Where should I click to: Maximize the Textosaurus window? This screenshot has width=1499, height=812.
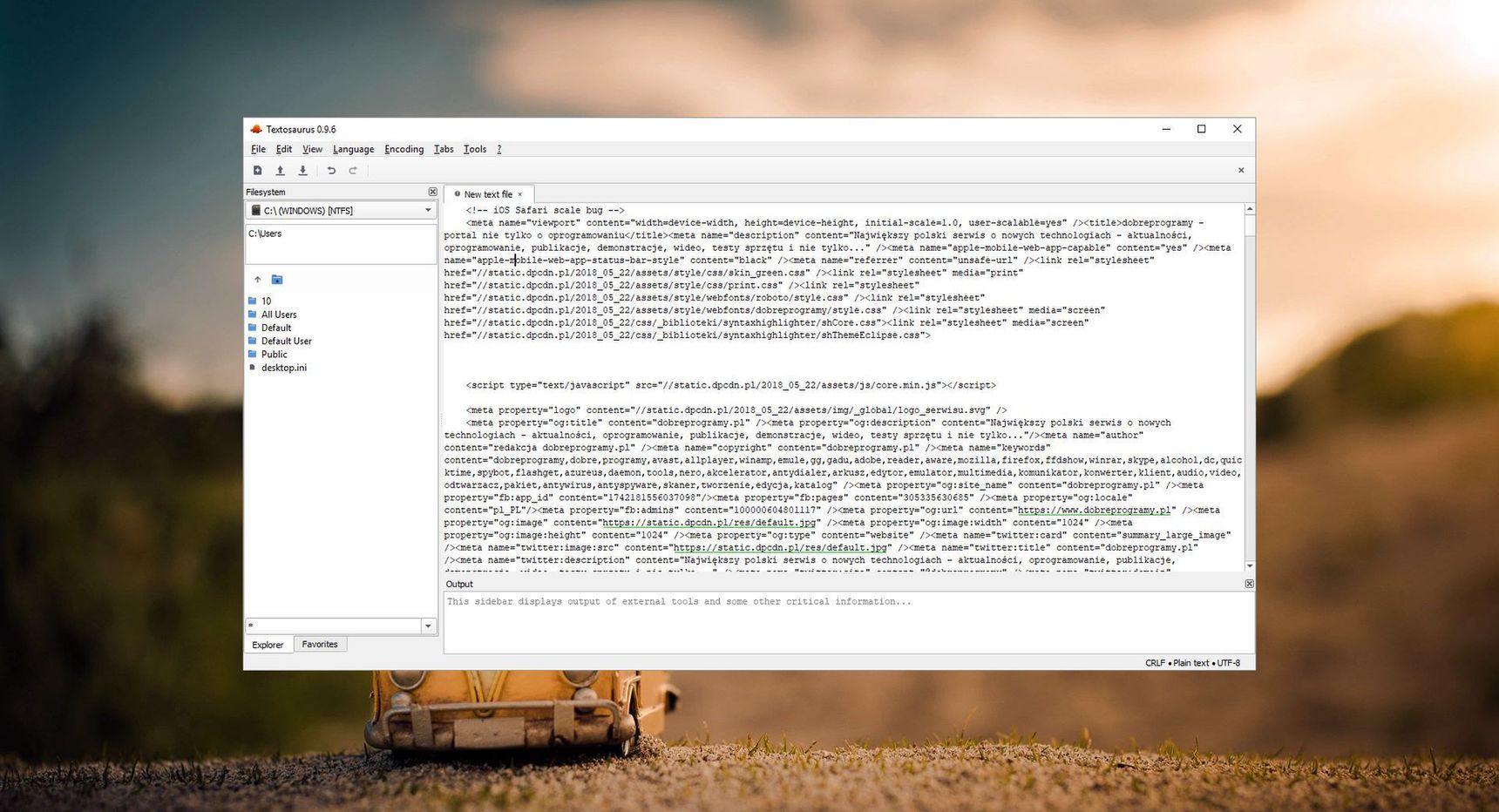tap(1201, 129)
